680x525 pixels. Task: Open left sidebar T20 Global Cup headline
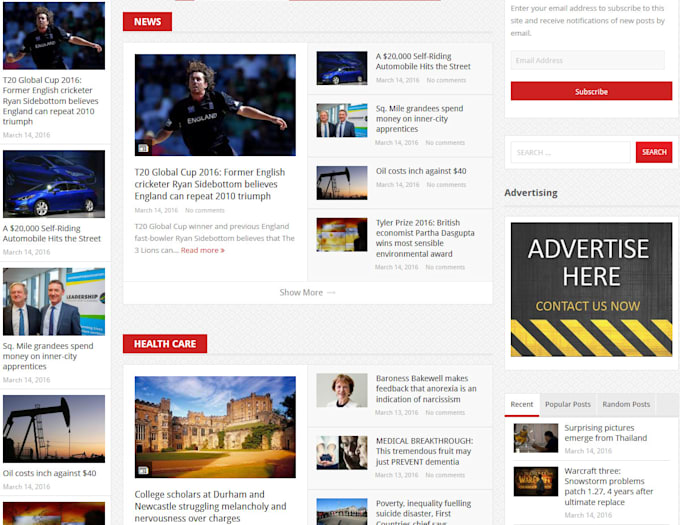point(50,101)
